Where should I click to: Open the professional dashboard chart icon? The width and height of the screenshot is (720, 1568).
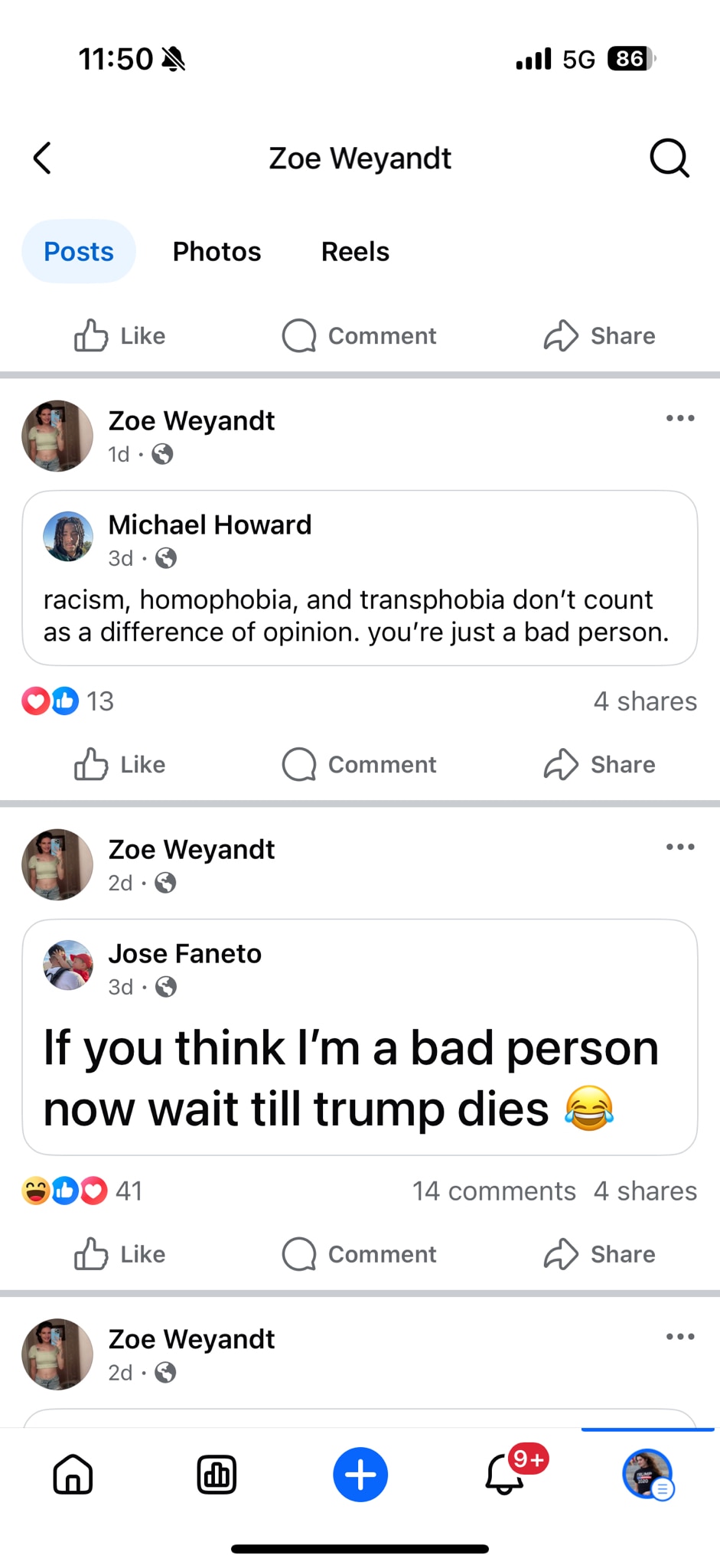217,1475
